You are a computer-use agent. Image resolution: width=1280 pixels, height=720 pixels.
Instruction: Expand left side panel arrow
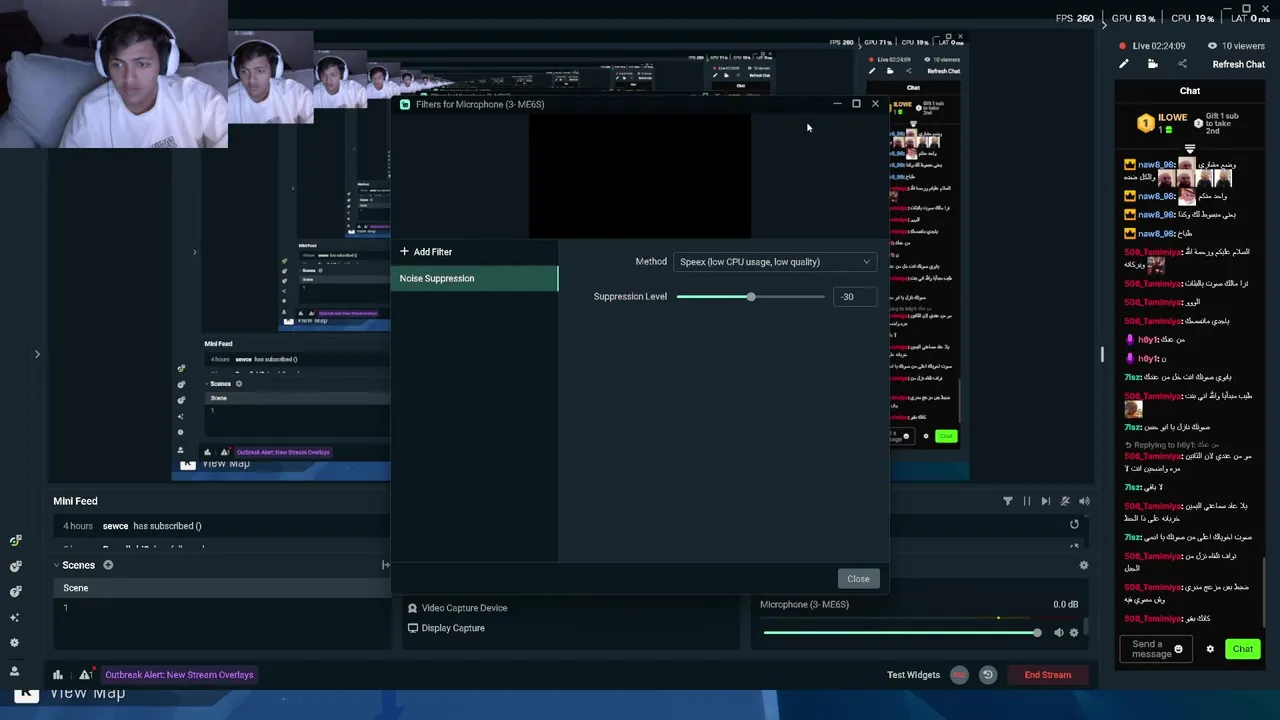point(37,353)
